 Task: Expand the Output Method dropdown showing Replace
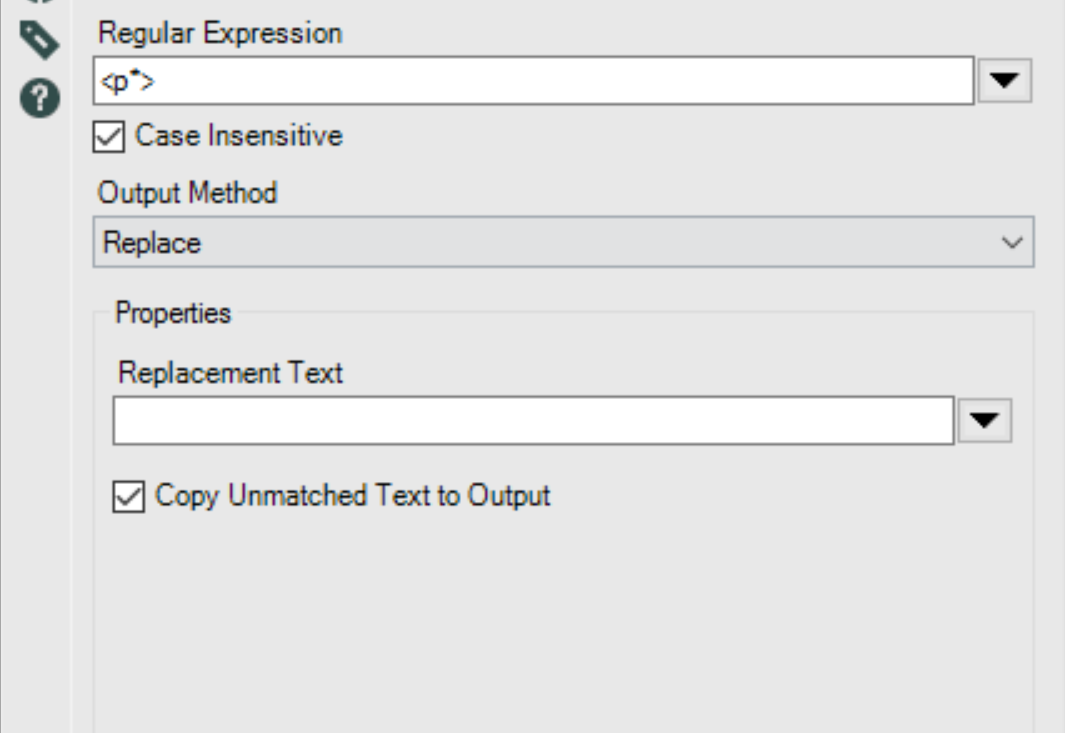(562, 243)
